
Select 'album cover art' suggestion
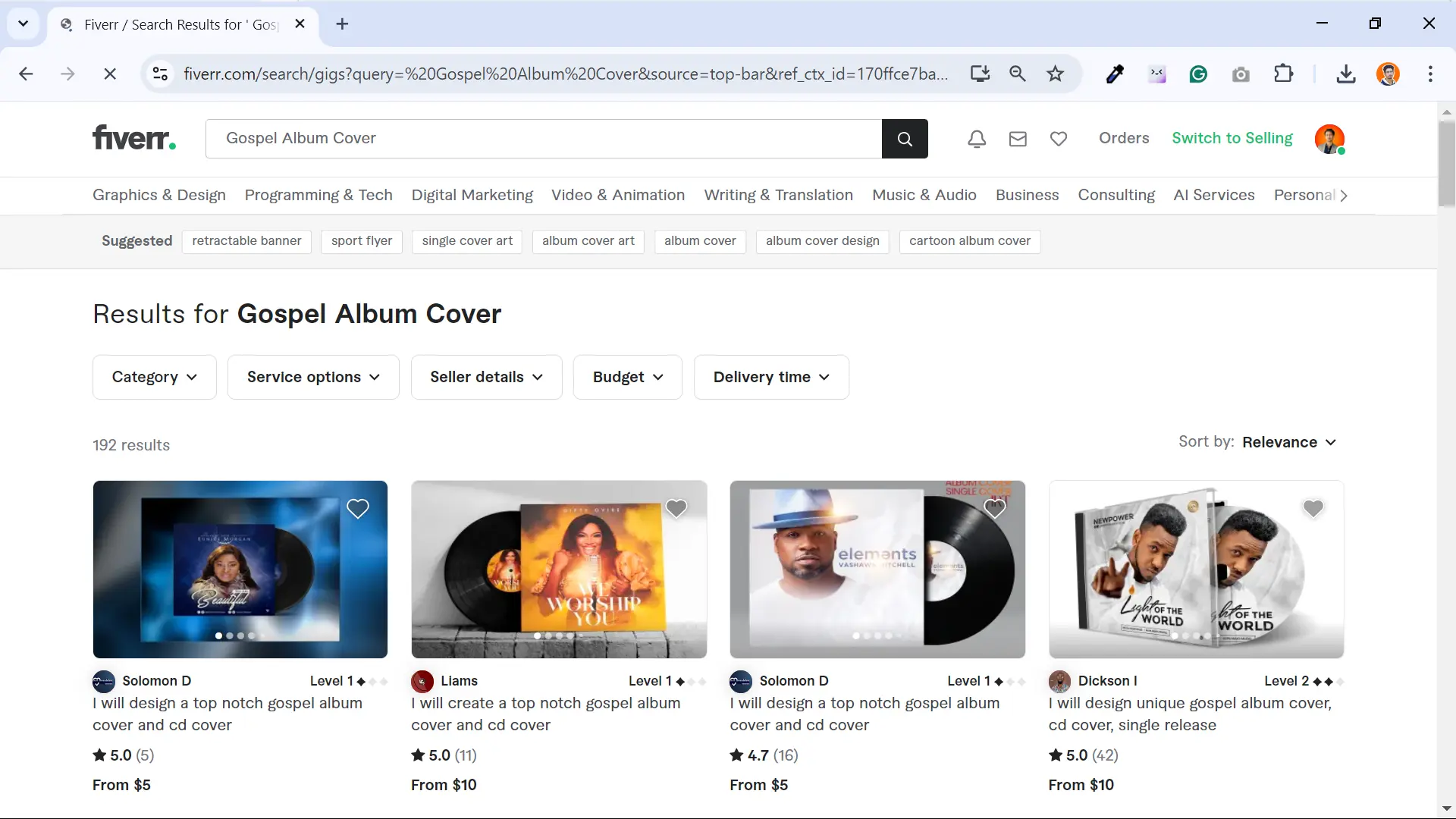click(x=588, y=241)
